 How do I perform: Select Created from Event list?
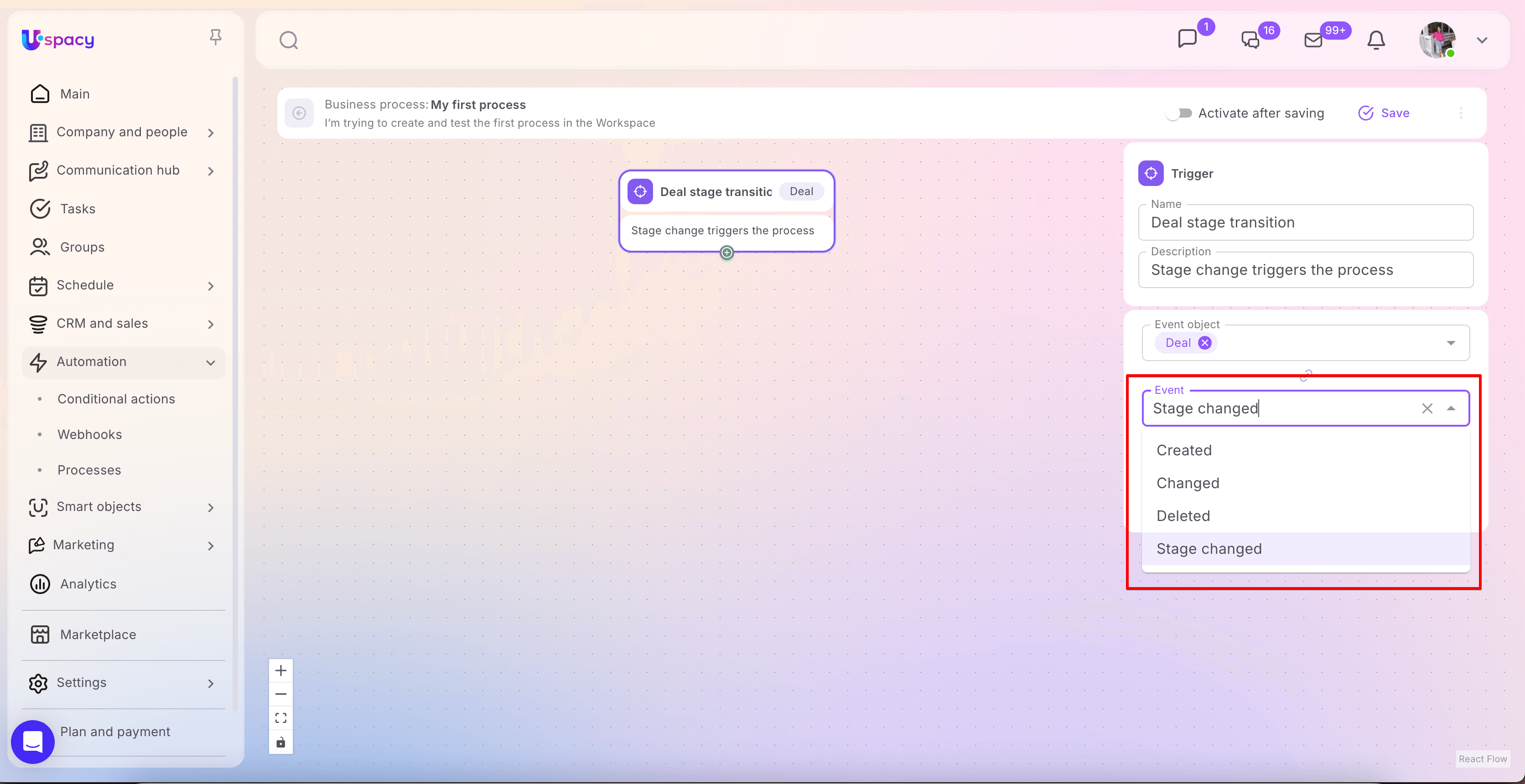coord(1184,450)
